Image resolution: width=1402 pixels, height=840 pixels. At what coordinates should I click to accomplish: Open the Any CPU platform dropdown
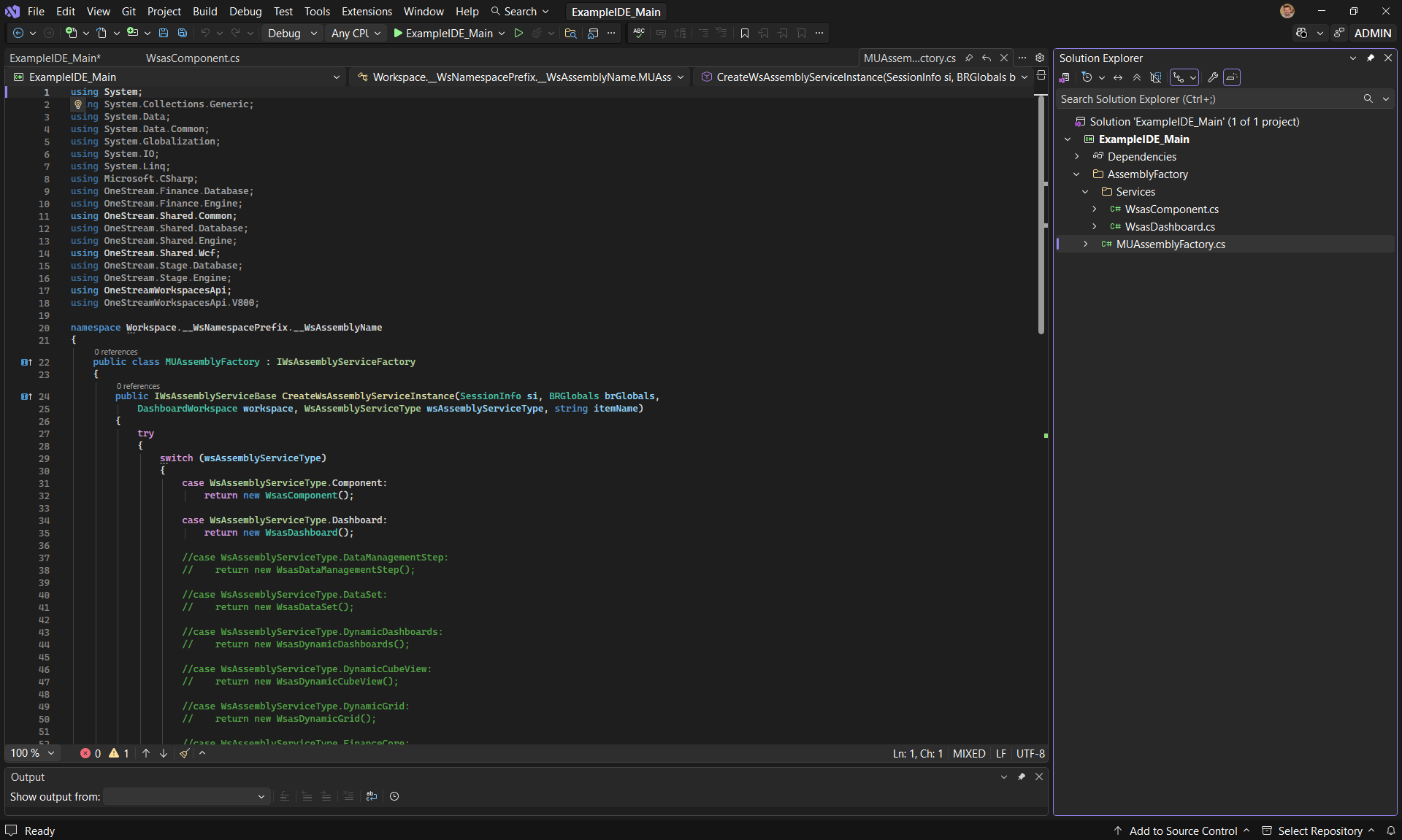coord(356,33)
